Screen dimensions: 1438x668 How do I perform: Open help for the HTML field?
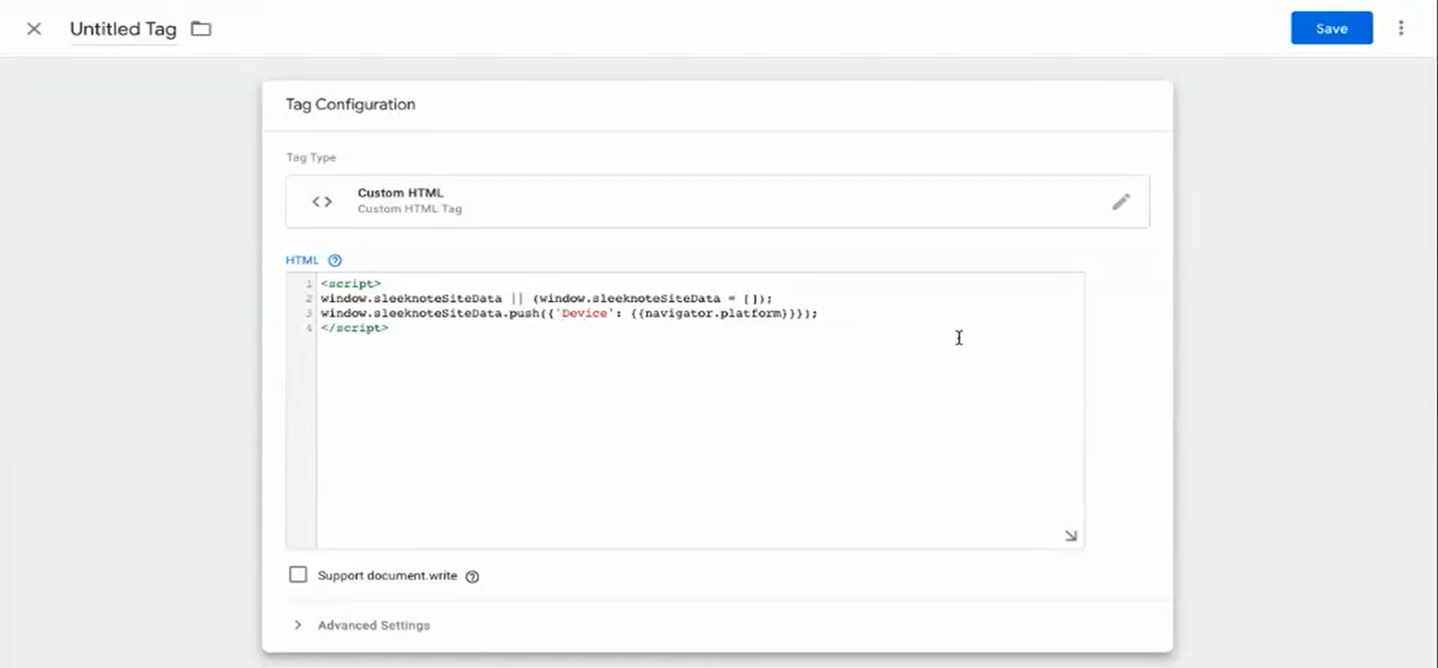[x=335, y=260]
